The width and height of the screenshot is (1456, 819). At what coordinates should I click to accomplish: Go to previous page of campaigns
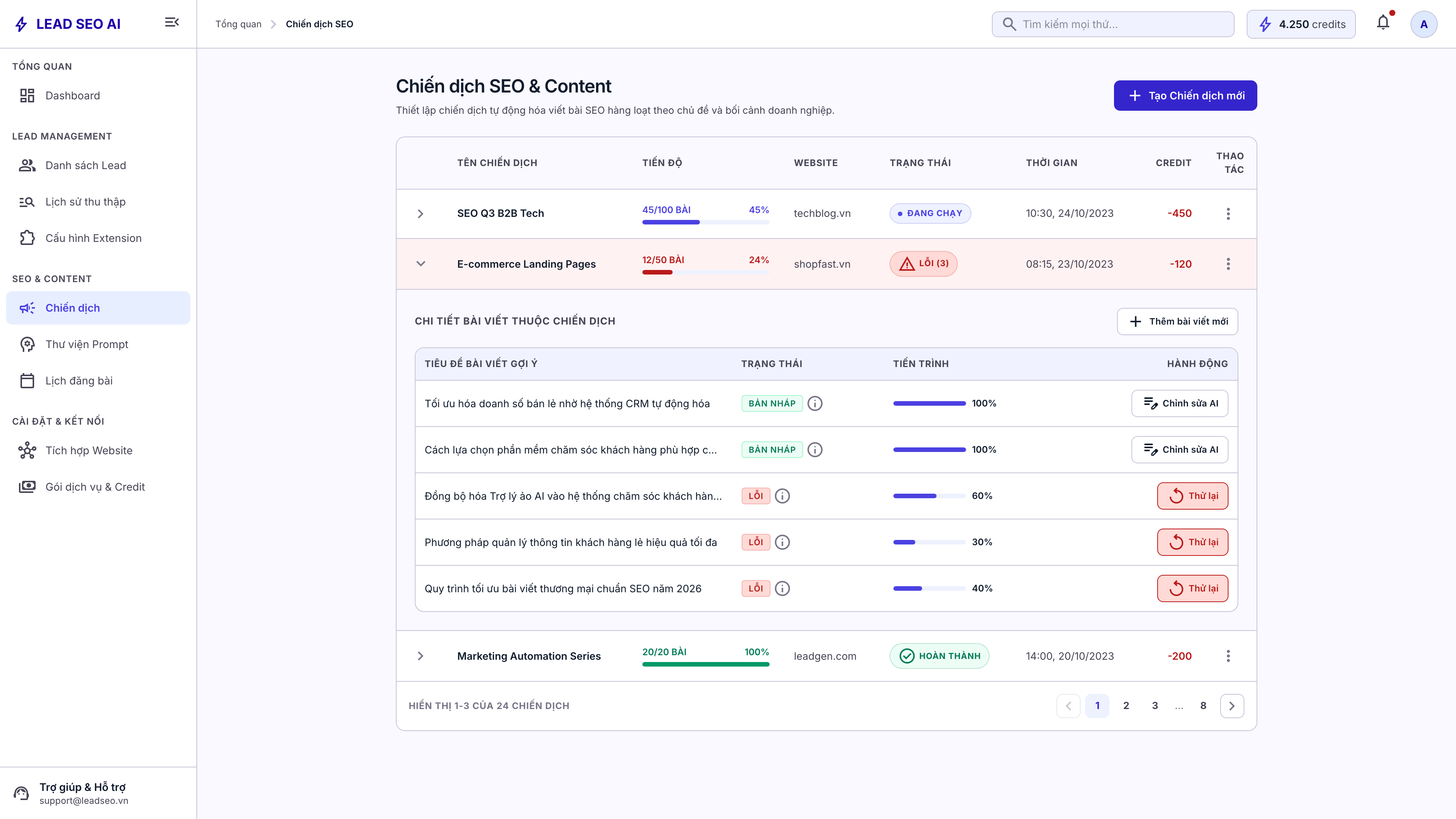[1068, 706]
